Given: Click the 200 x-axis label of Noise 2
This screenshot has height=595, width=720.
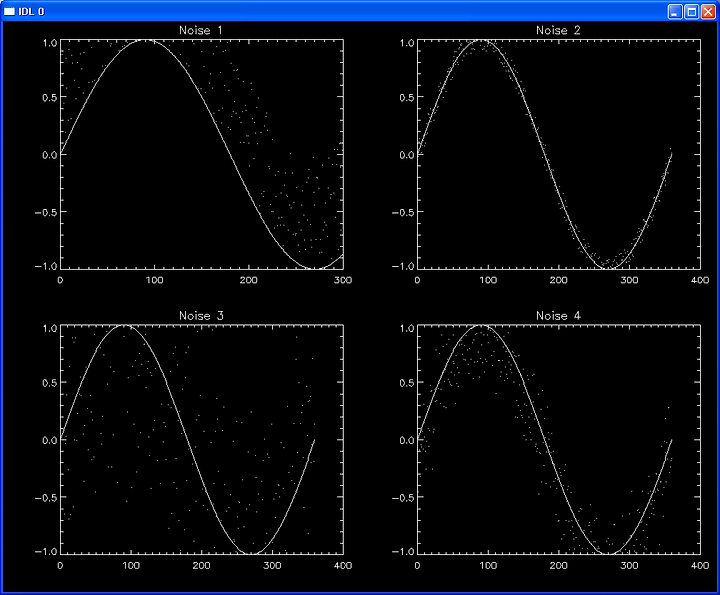Looking at the screenshot, I should [558, 280].
